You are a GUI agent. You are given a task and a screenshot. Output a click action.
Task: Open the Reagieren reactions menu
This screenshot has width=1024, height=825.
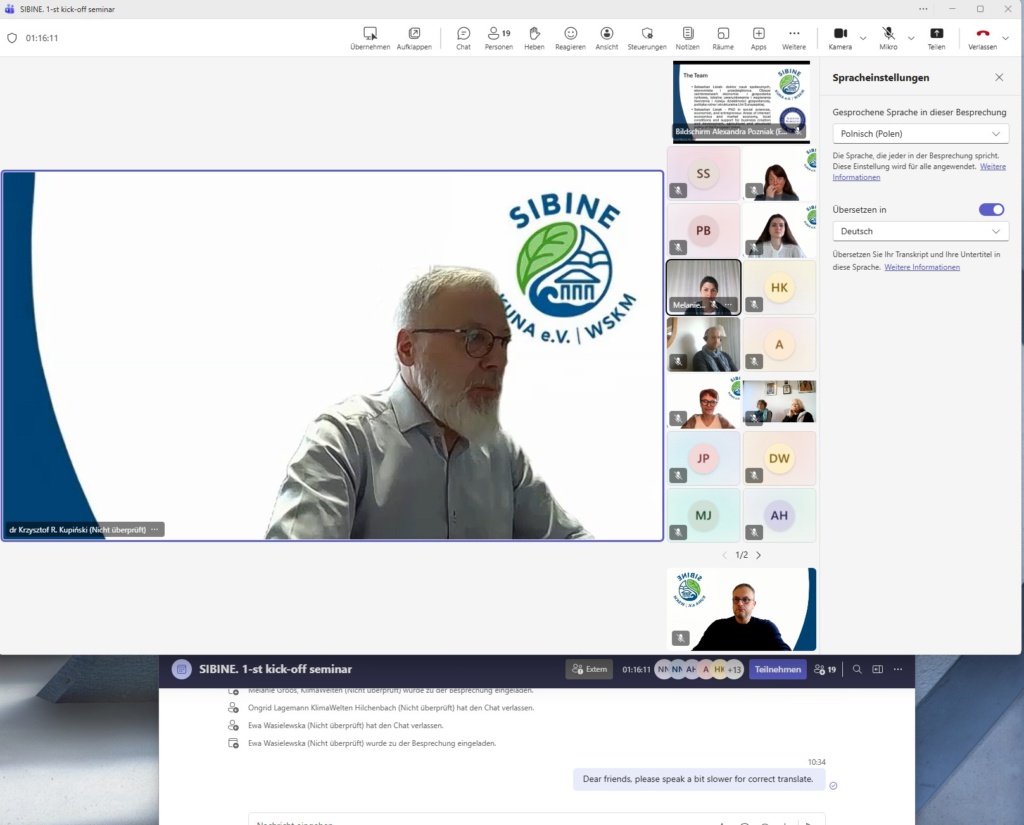[x=570, y=38]
